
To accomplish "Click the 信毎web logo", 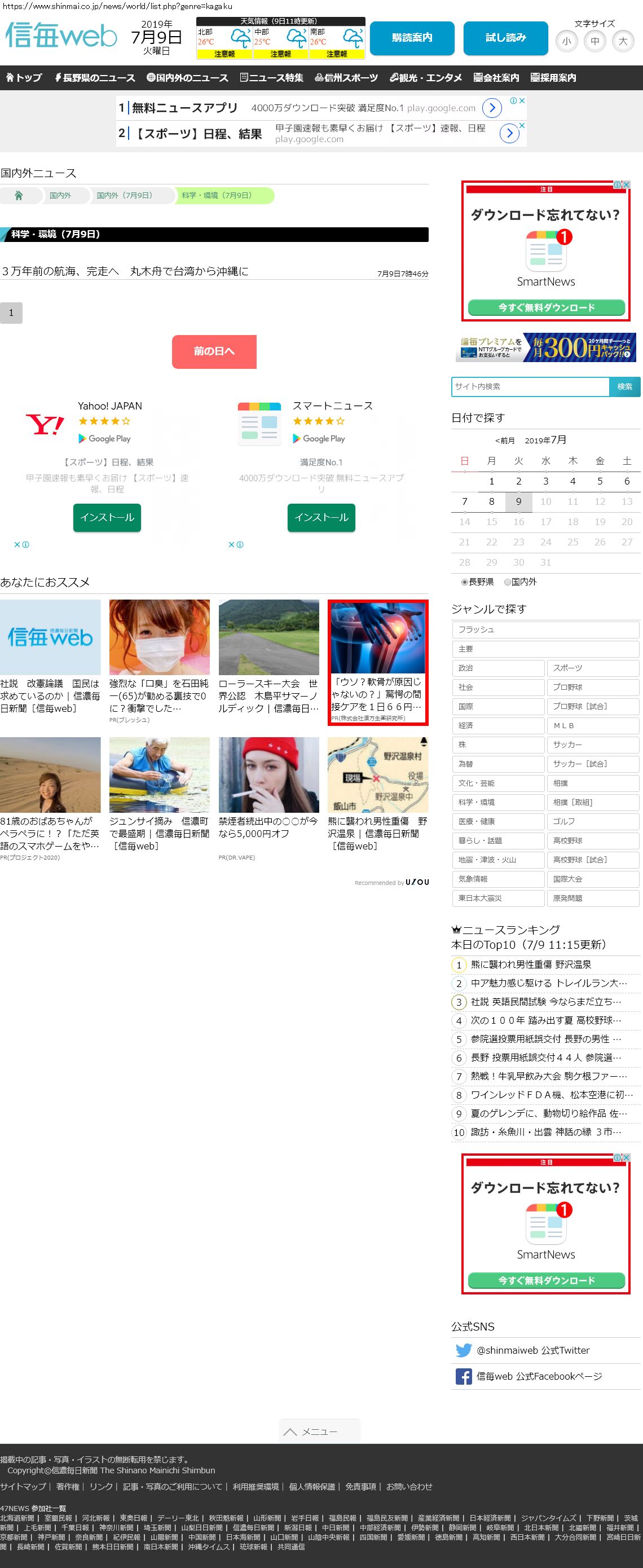I will point(61,36).
